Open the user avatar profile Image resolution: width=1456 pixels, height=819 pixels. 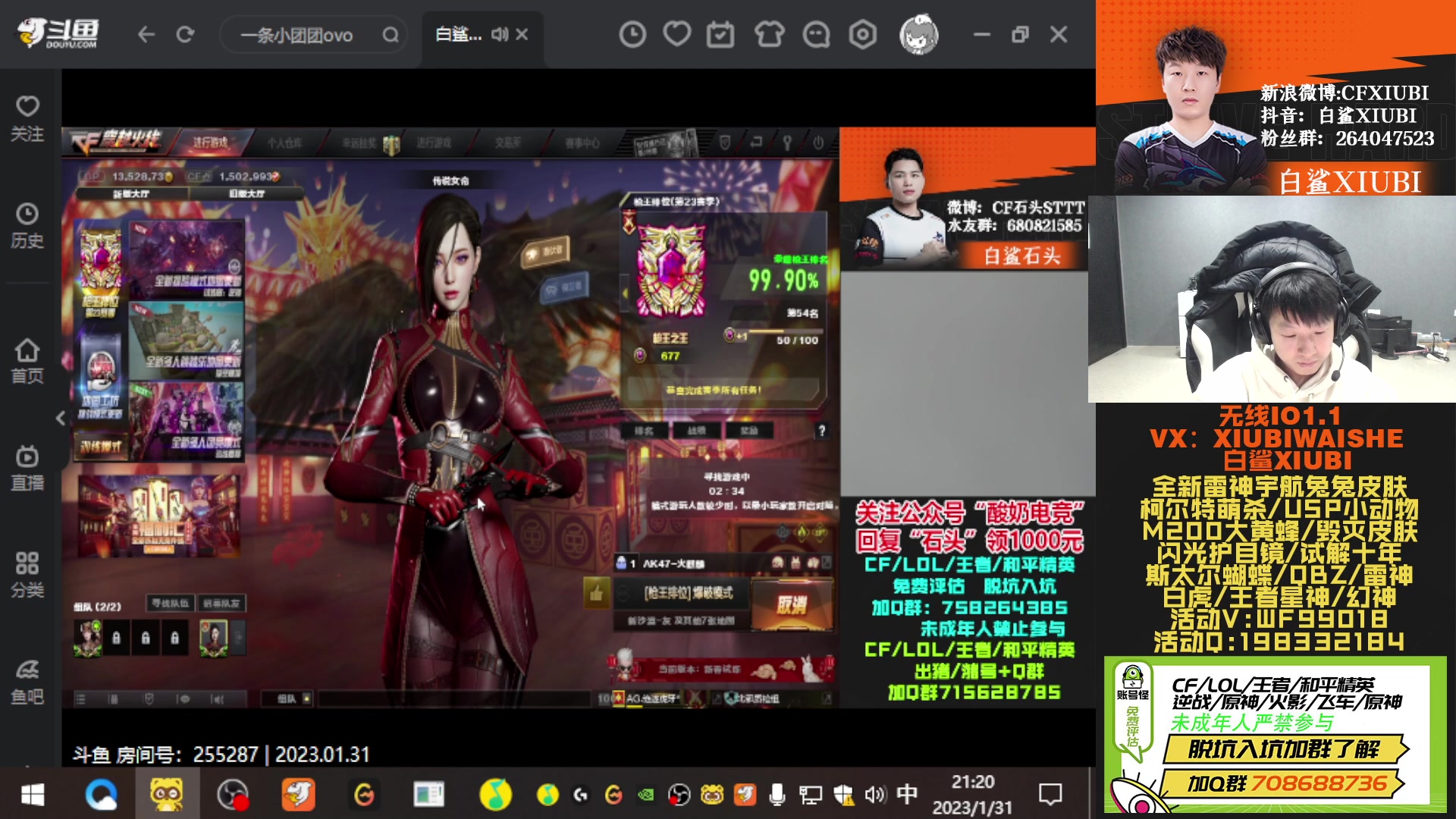click(x=918, y=34)
